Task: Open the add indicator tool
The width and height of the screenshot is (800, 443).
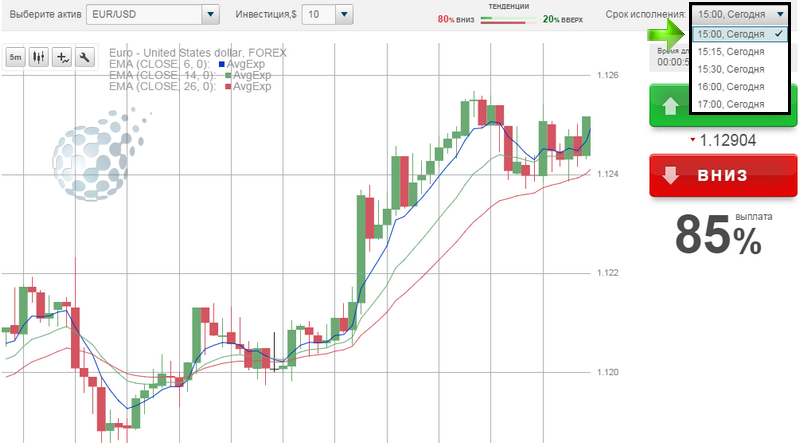Action: click(x=62, y=58)
